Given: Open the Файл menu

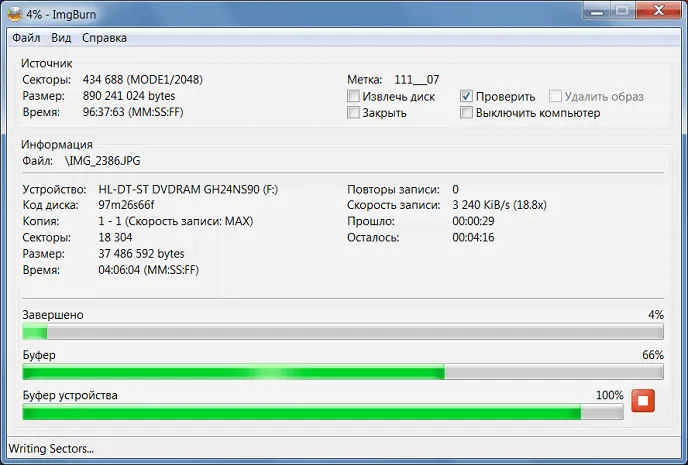Looking at the screenshot, I should pyautogui.click(x=26, y=38).
